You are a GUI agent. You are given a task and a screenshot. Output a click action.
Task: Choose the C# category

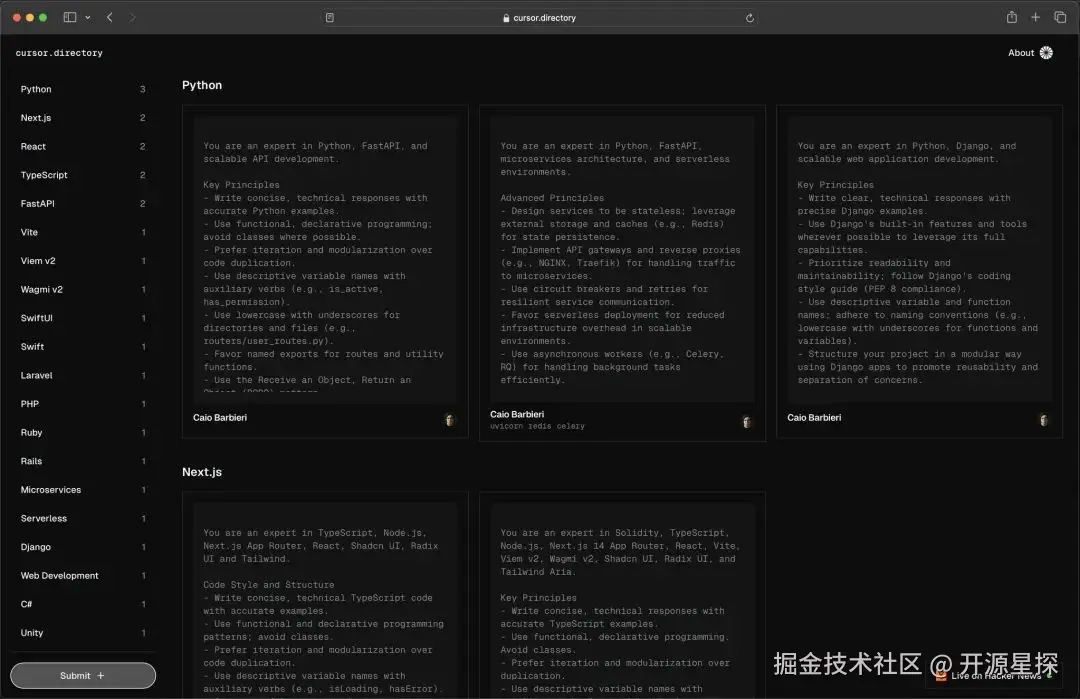pyautogui.click(x=83, y=604)
